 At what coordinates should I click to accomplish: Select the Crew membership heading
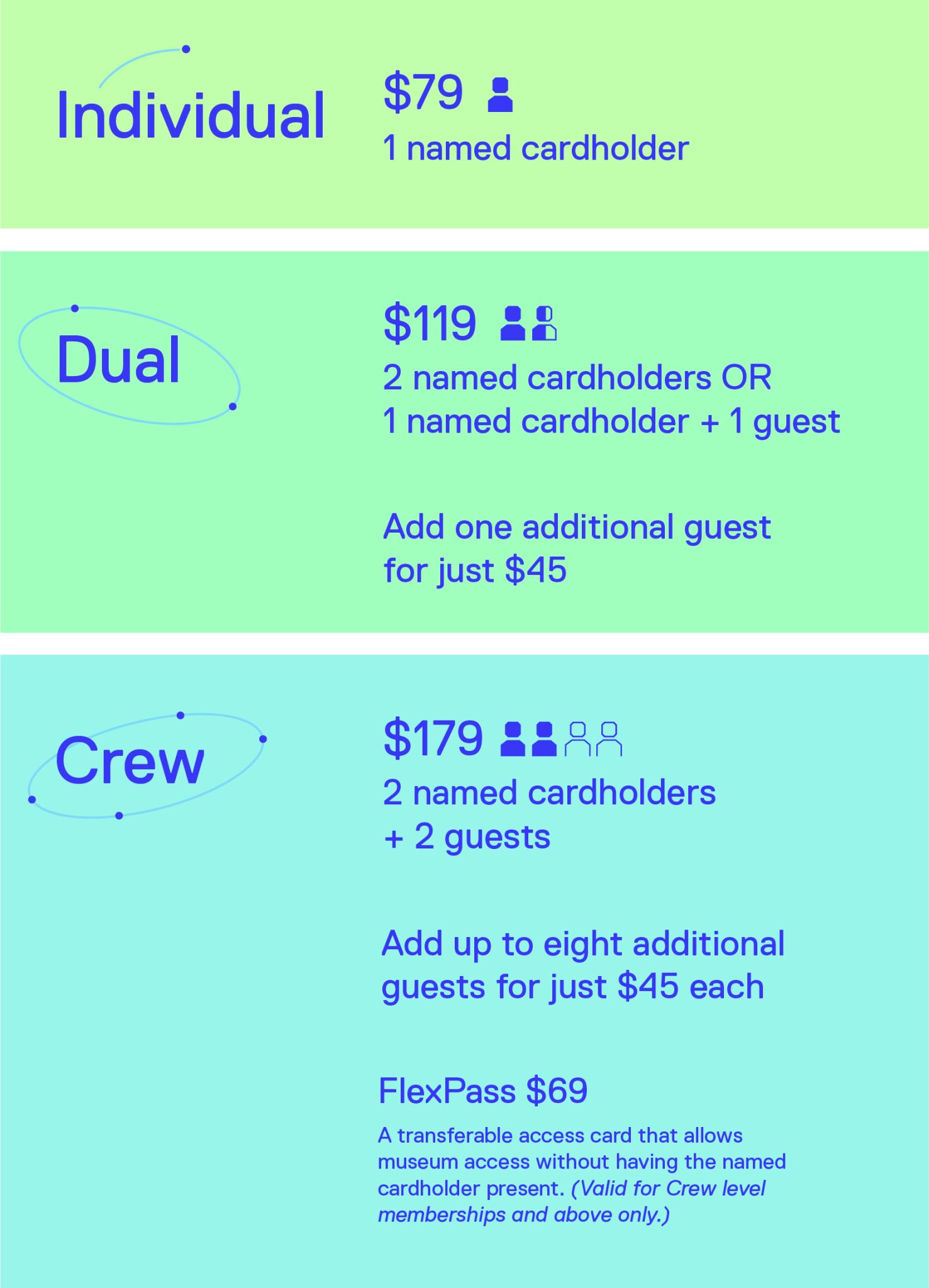click(130, 762)
